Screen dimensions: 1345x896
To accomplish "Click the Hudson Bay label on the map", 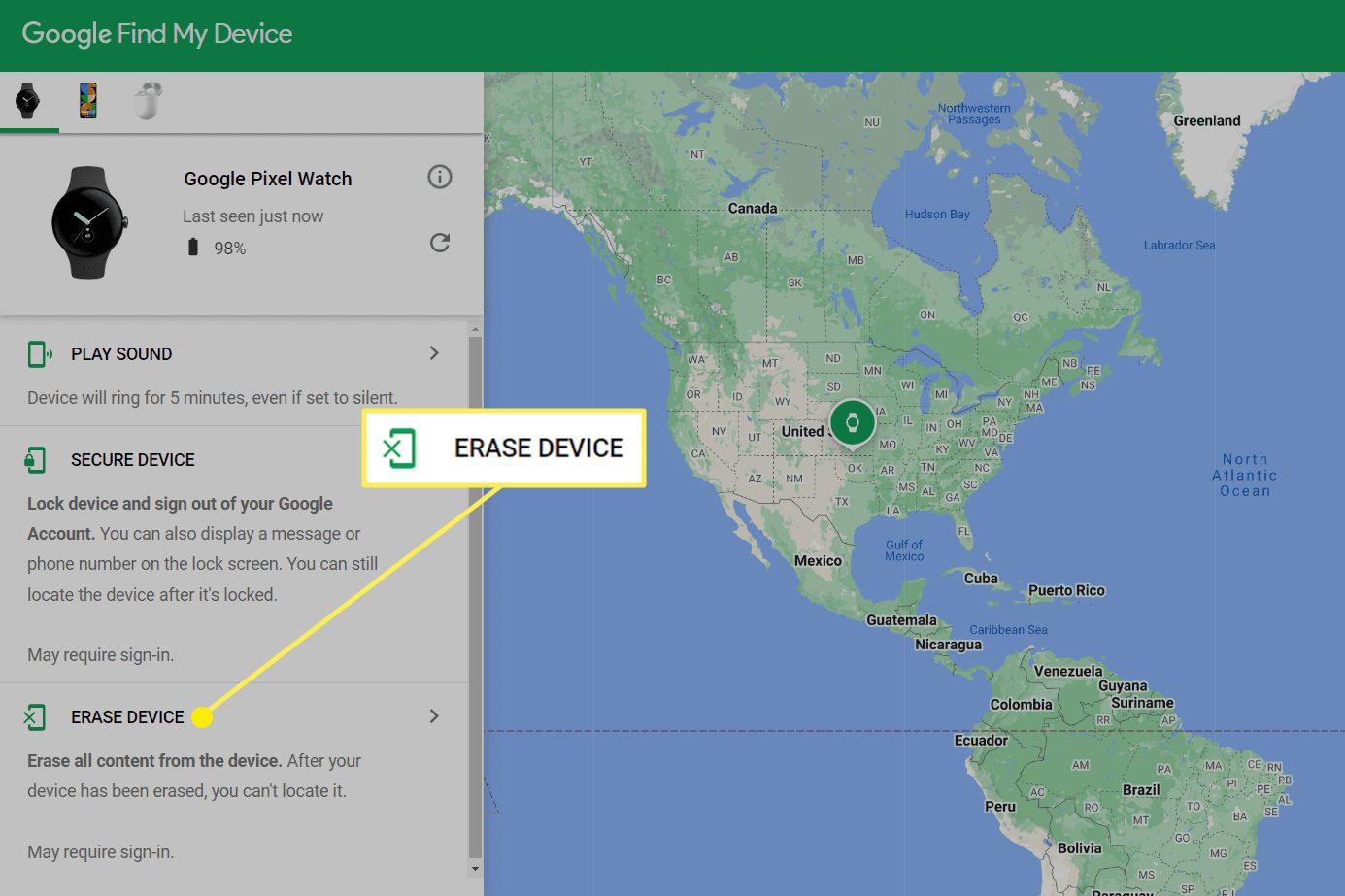I will [x=937, y=215].
